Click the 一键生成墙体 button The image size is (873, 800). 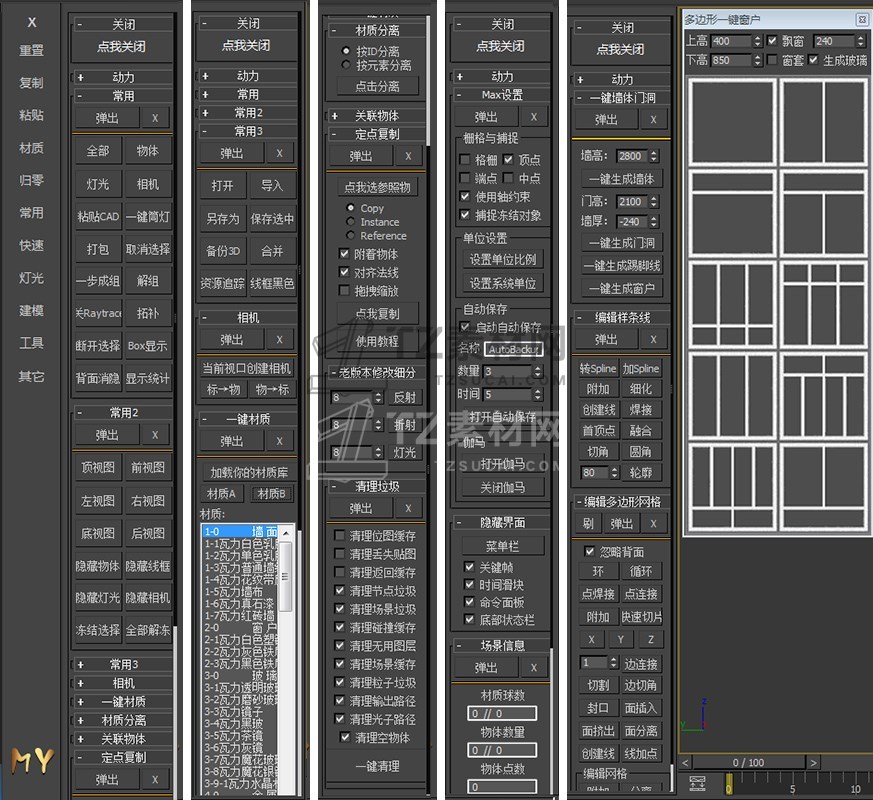(620, 179)
